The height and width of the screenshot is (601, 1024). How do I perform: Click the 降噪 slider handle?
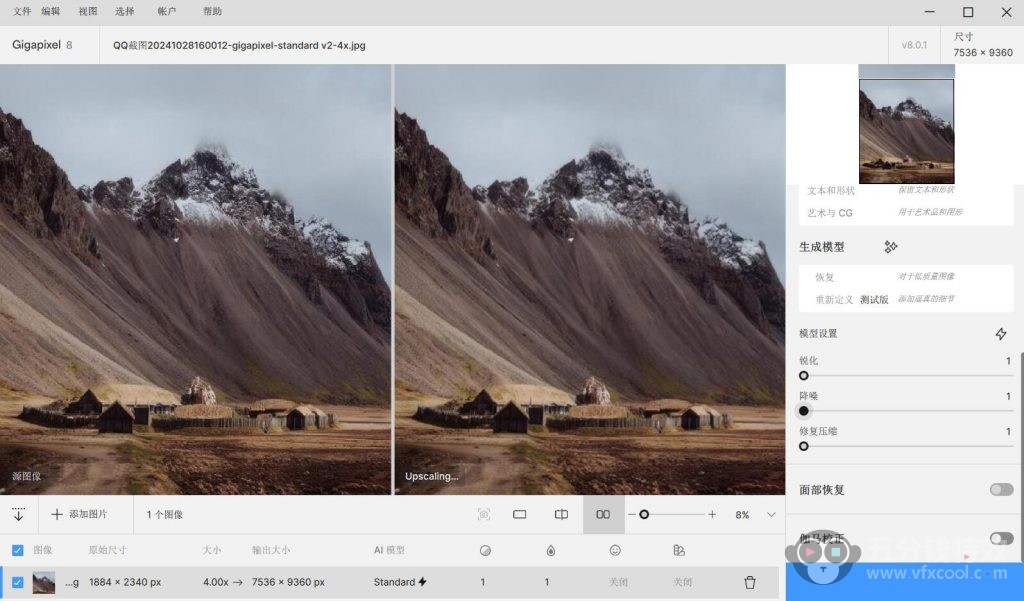[x=804, y=411]
